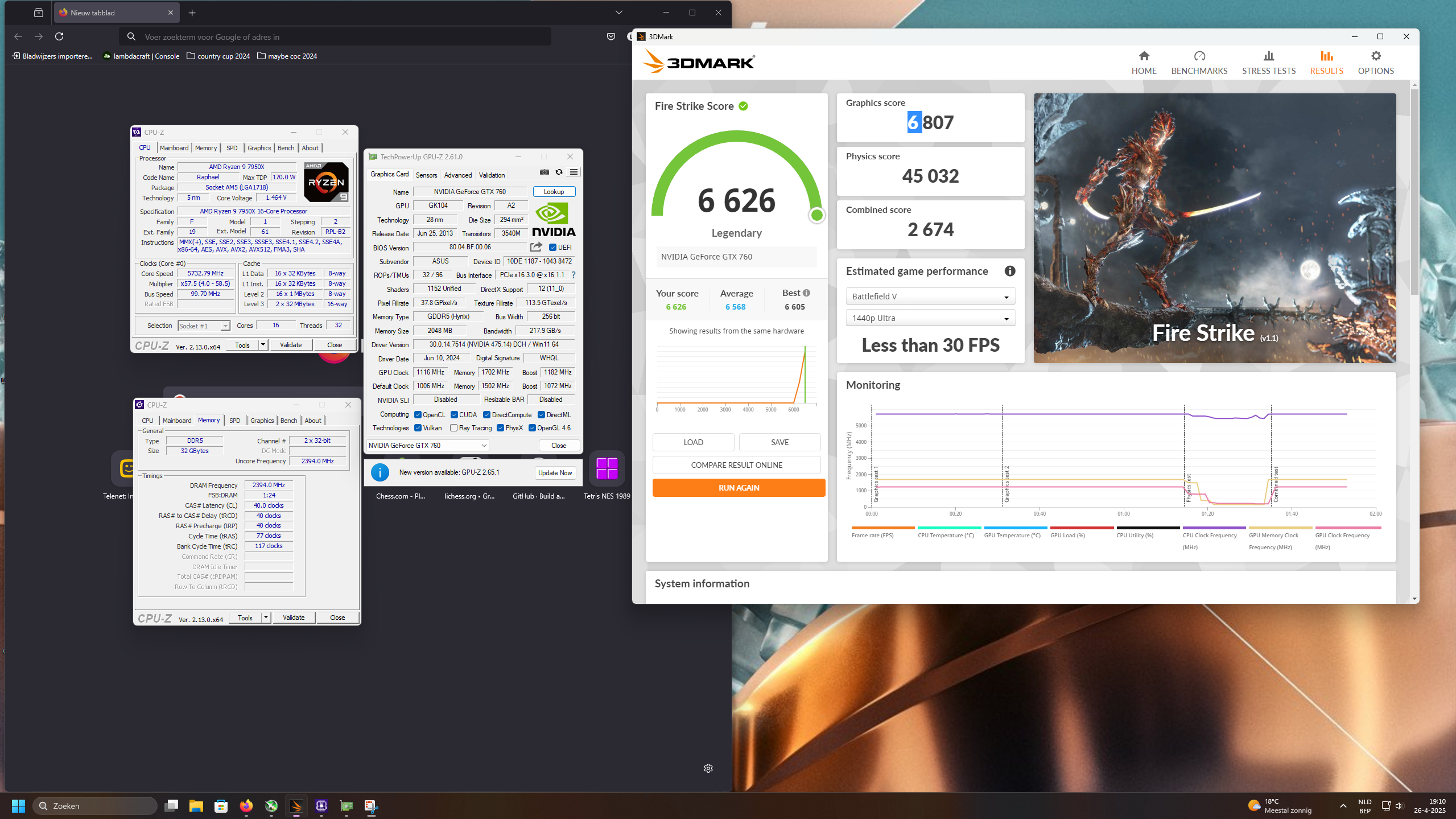Go to 3DMark BENCHMARKS section
Image resolution: width=1456 pixels, height=819 pixels.
(1199, 63)
